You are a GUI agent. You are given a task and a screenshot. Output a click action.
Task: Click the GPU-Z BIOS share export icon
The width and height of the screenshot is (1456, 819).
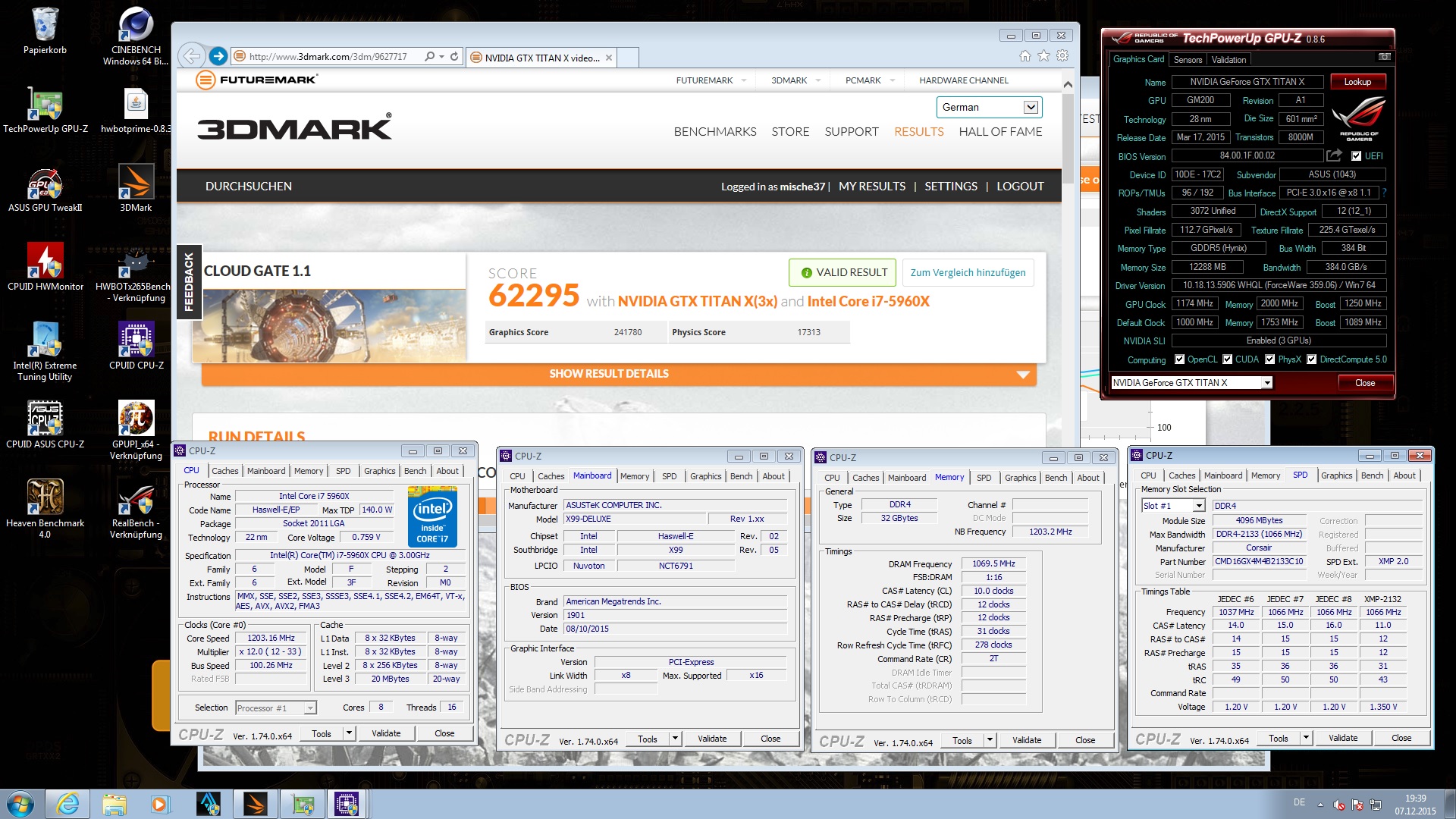[x=1334, y=155]
